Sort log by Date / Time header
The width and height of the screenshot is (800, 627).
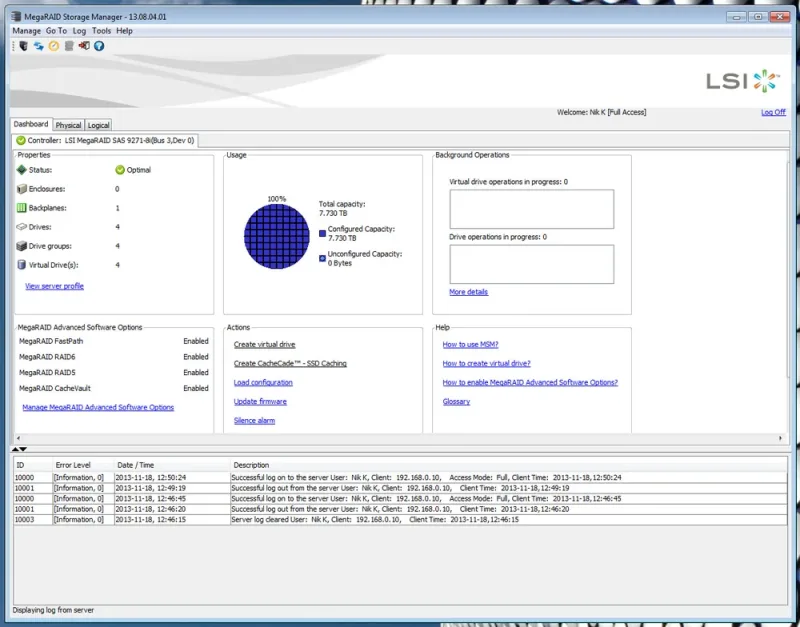pos(172,465)
